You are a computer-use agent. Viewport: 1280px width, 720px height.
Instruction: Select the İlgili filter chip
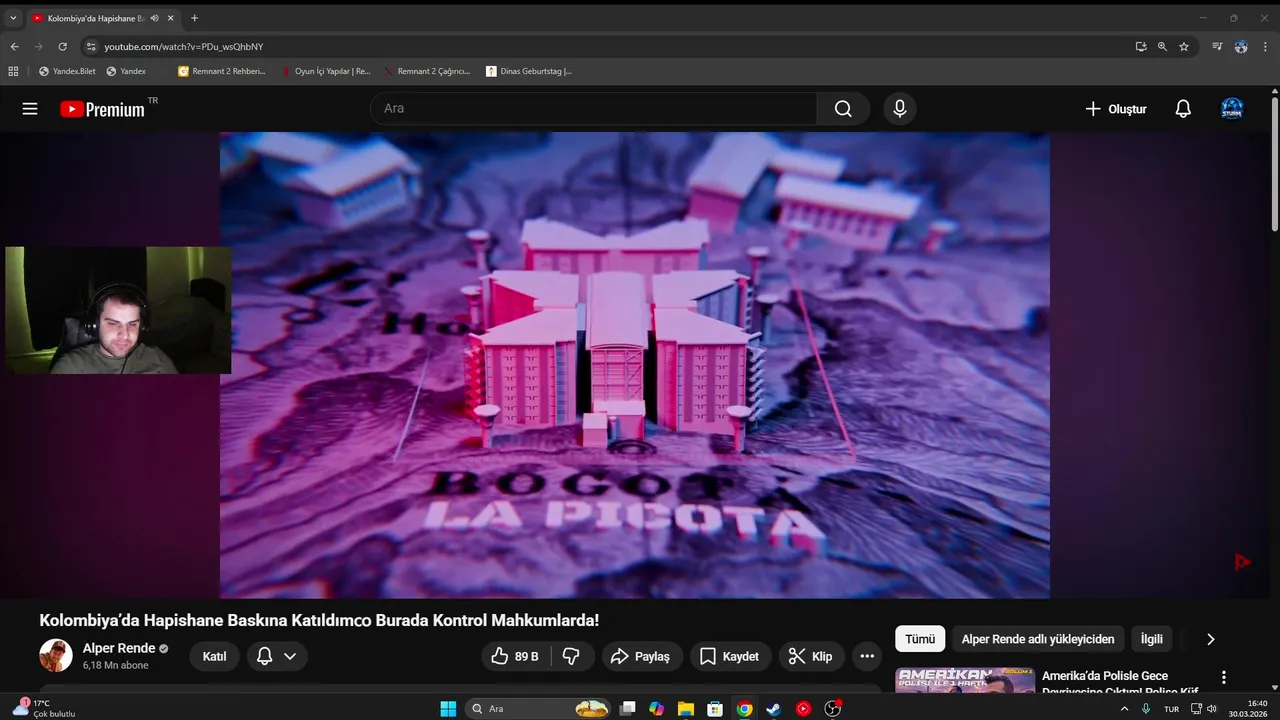pos(1152,639)
